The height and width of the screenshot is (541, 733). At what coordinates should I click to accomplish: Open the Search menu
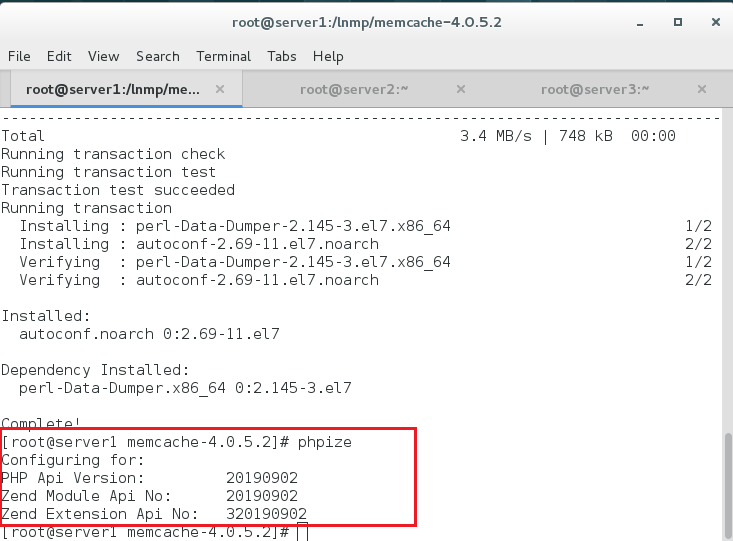158,57
